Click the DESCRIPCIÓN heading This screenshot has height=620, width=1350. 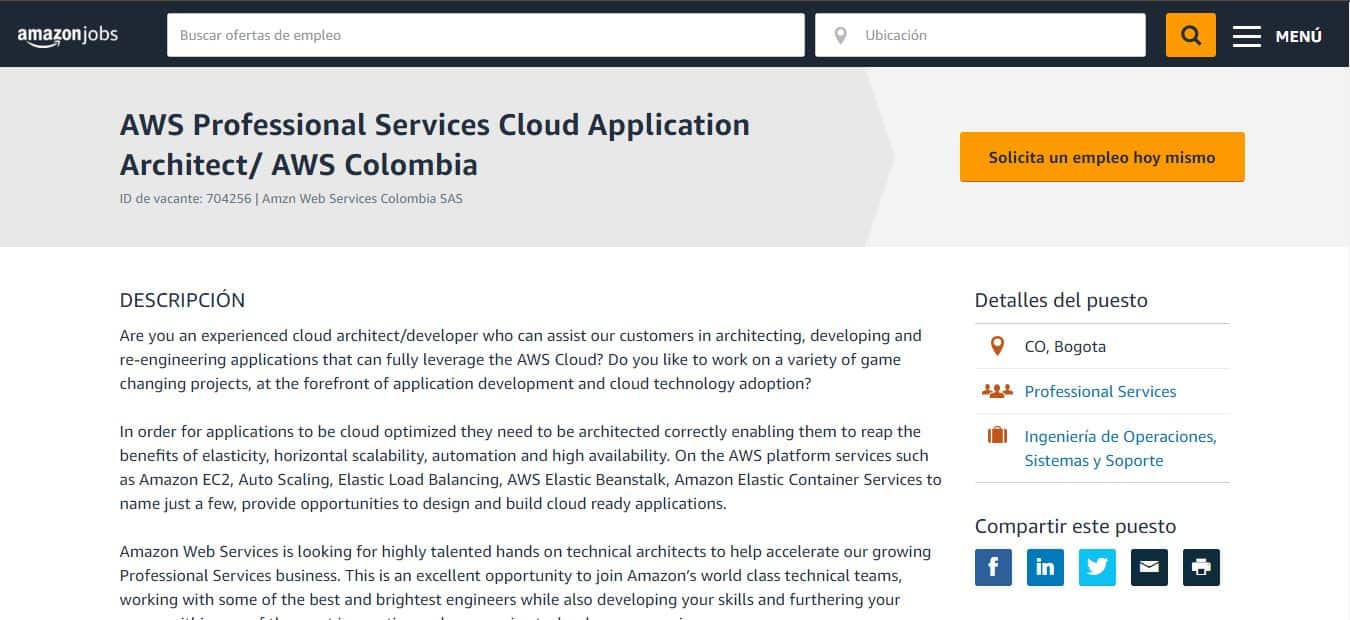[x=182, y=300]
